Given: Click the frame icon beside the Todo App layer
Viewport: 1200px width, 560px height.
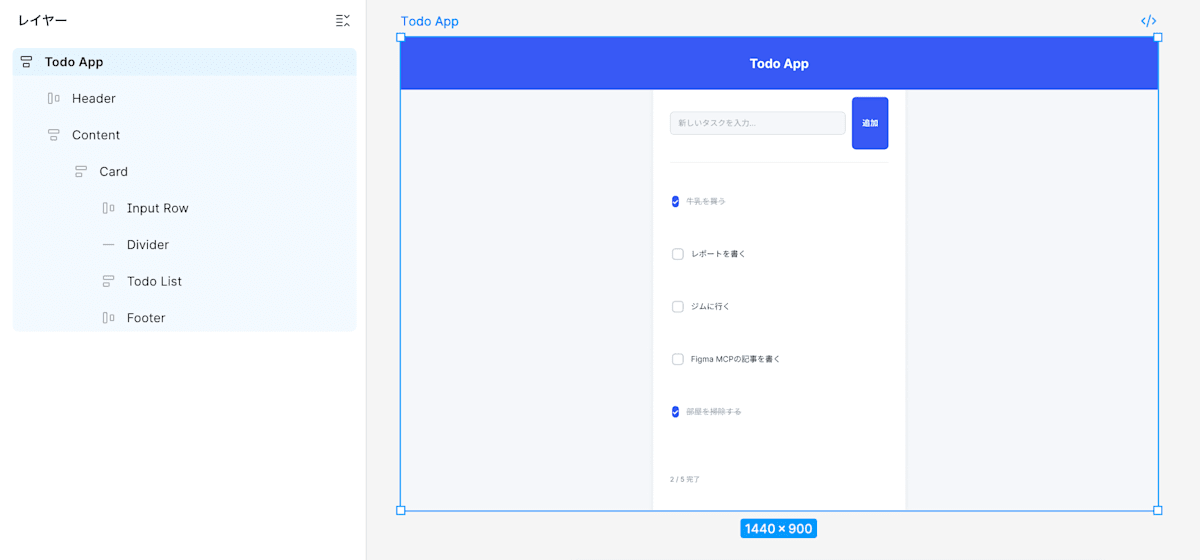Looking at the screenshot, I should 26,62.
